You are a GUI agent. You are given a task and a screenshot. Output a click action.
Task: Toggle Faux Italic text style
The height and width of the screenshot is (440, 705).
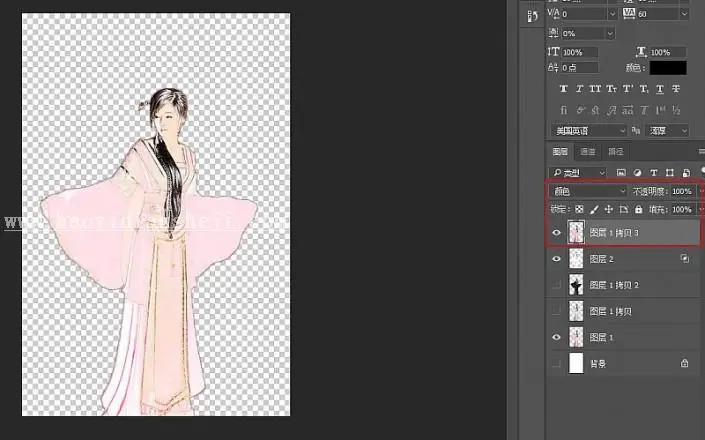[x=580, y=89]
